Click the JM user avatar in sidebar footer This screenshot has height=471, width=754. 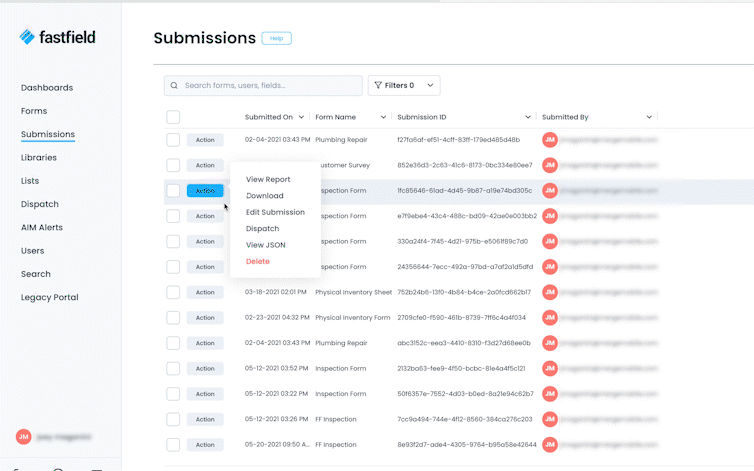[24, 437]
